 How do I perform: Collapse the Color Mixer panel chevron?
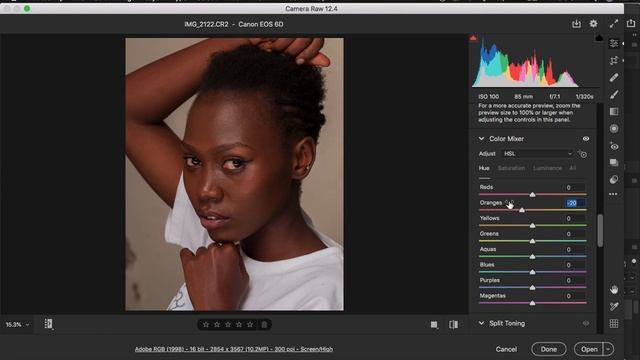[482, 139]
